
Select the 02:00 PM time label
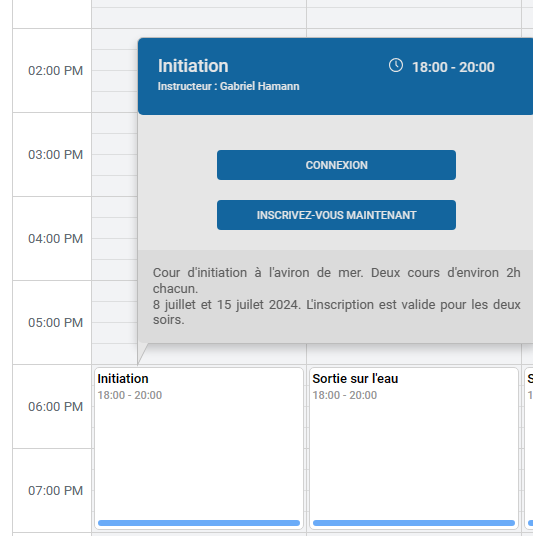(55, 71)
